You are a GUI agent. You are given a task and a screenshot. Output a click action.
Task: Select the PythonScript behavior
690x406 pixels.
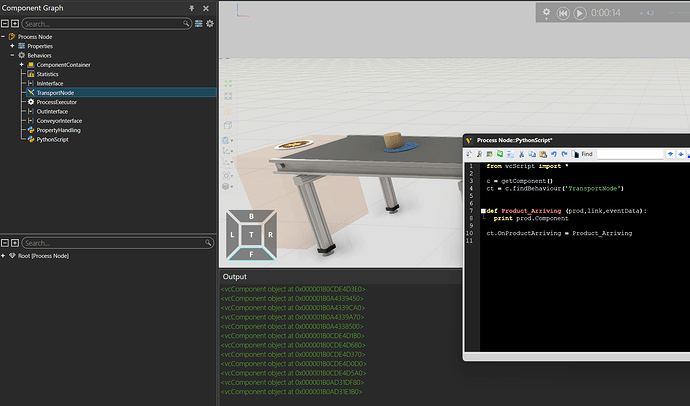pos(52,139)
